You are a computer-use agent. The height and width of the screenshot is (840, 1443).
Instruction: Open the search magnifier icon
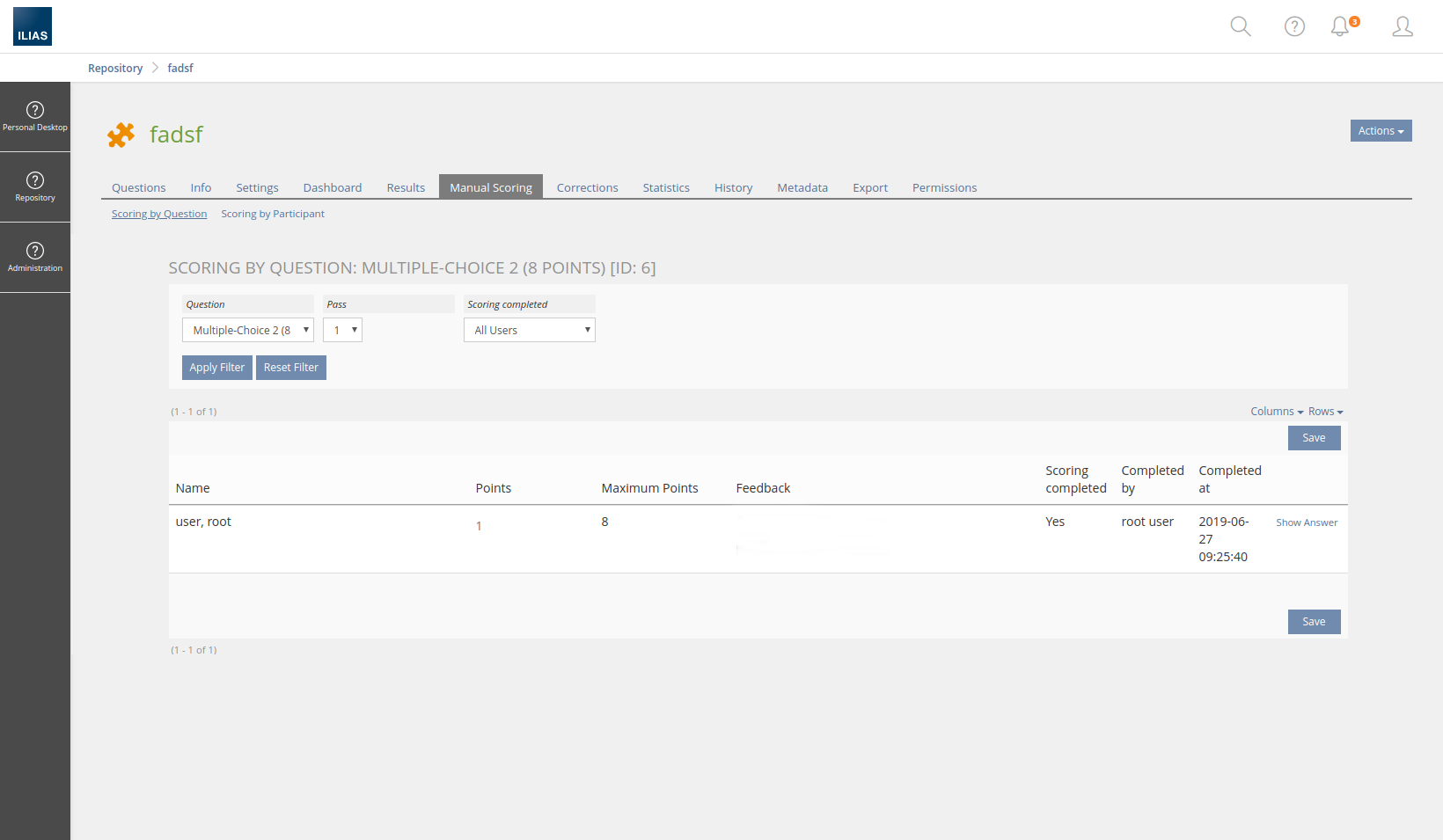[1240, 26]
